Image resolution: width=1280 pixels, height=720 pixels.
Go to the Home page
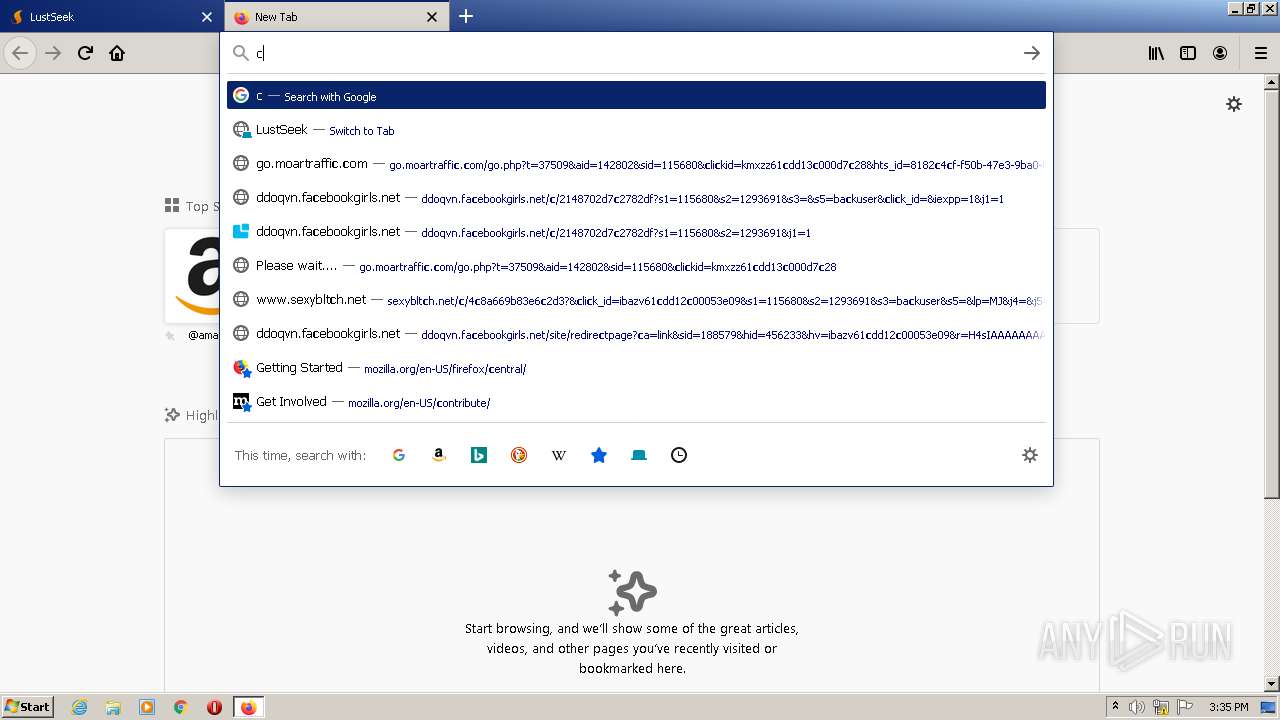coord(117,53)
